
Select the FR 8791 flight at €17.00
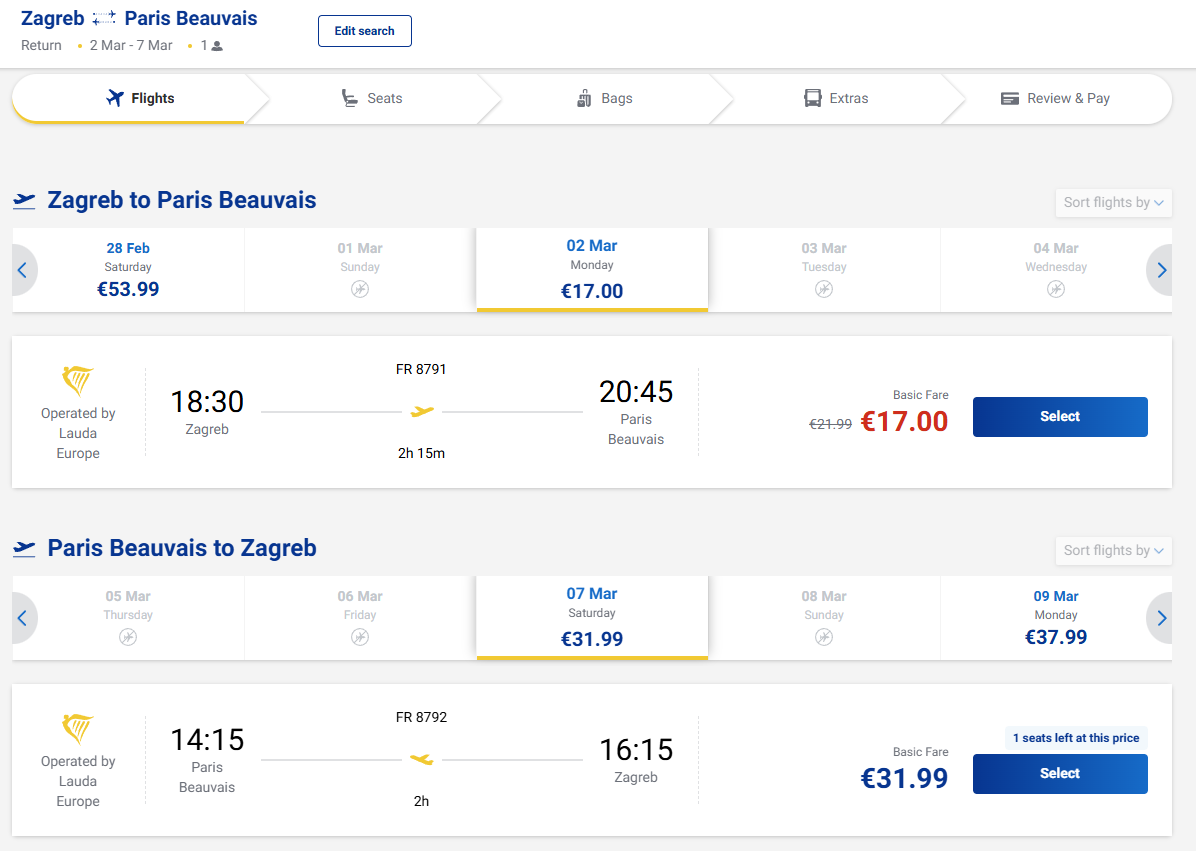coord(1060,417)
